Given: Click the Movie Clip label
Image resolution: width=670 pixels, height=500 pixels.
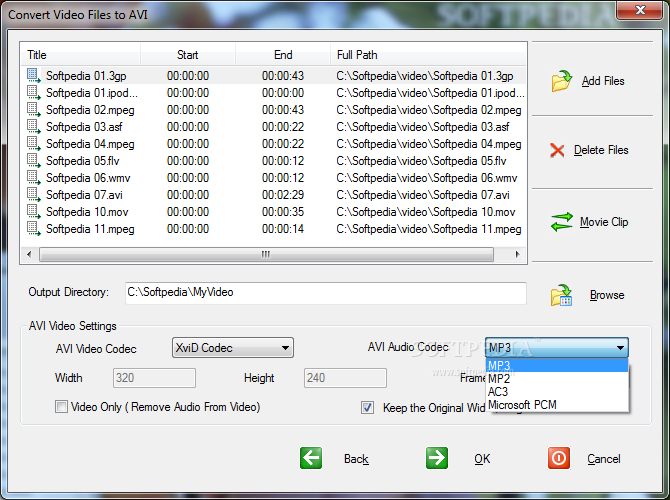Looking at the screenshot, I should coord(604,222).
